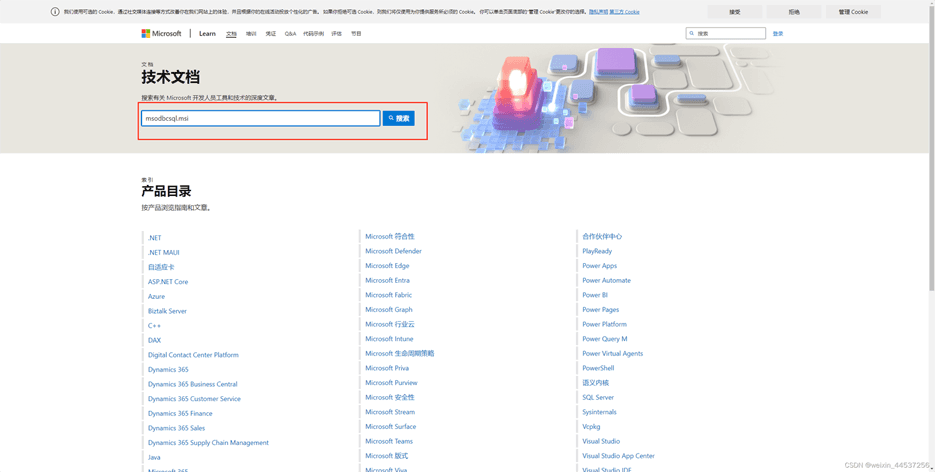This screenshot has height=472, width=935.
Task: Open 代码示例 in the top navigation
Action: 313,34
